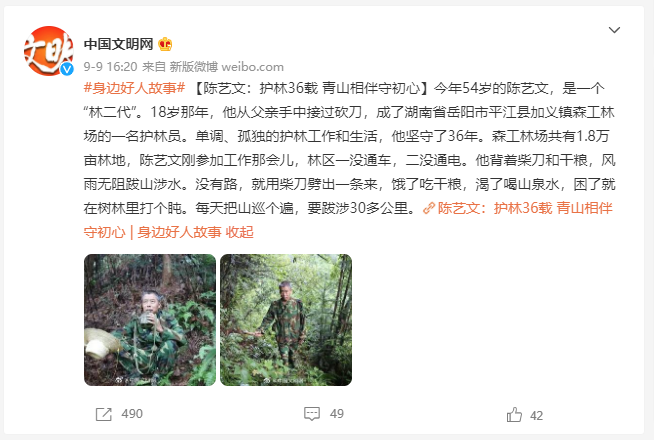Open the post options chevron menu

(x=614, y=30)
